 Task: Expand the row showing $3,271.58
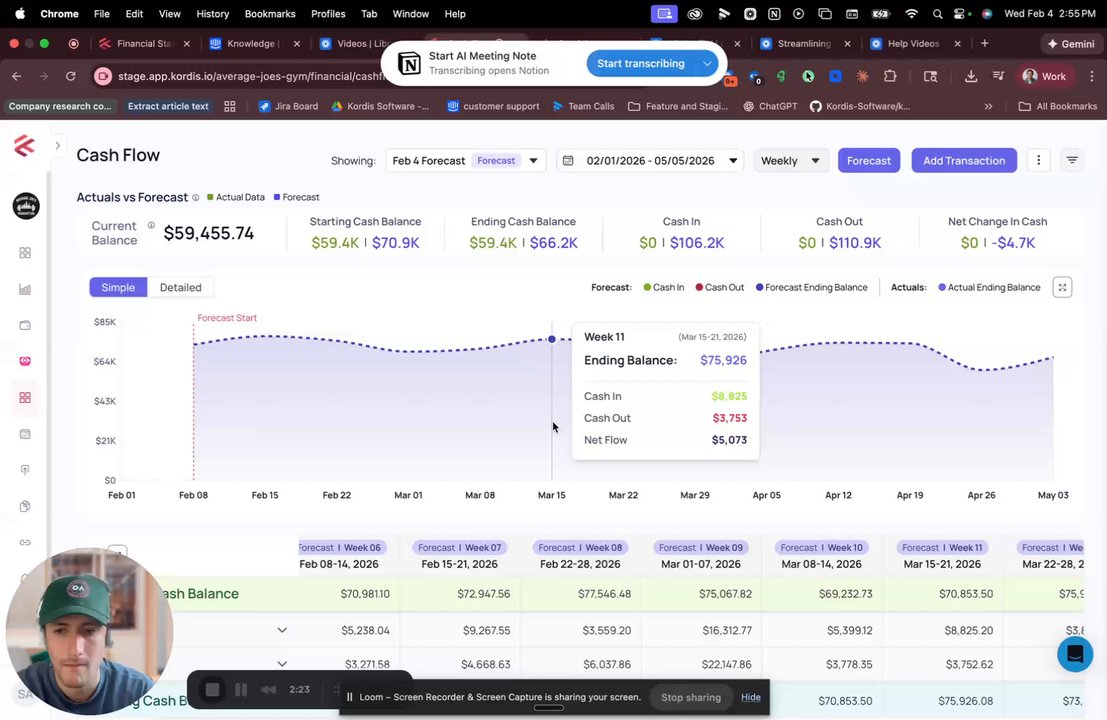coord(282,664)
